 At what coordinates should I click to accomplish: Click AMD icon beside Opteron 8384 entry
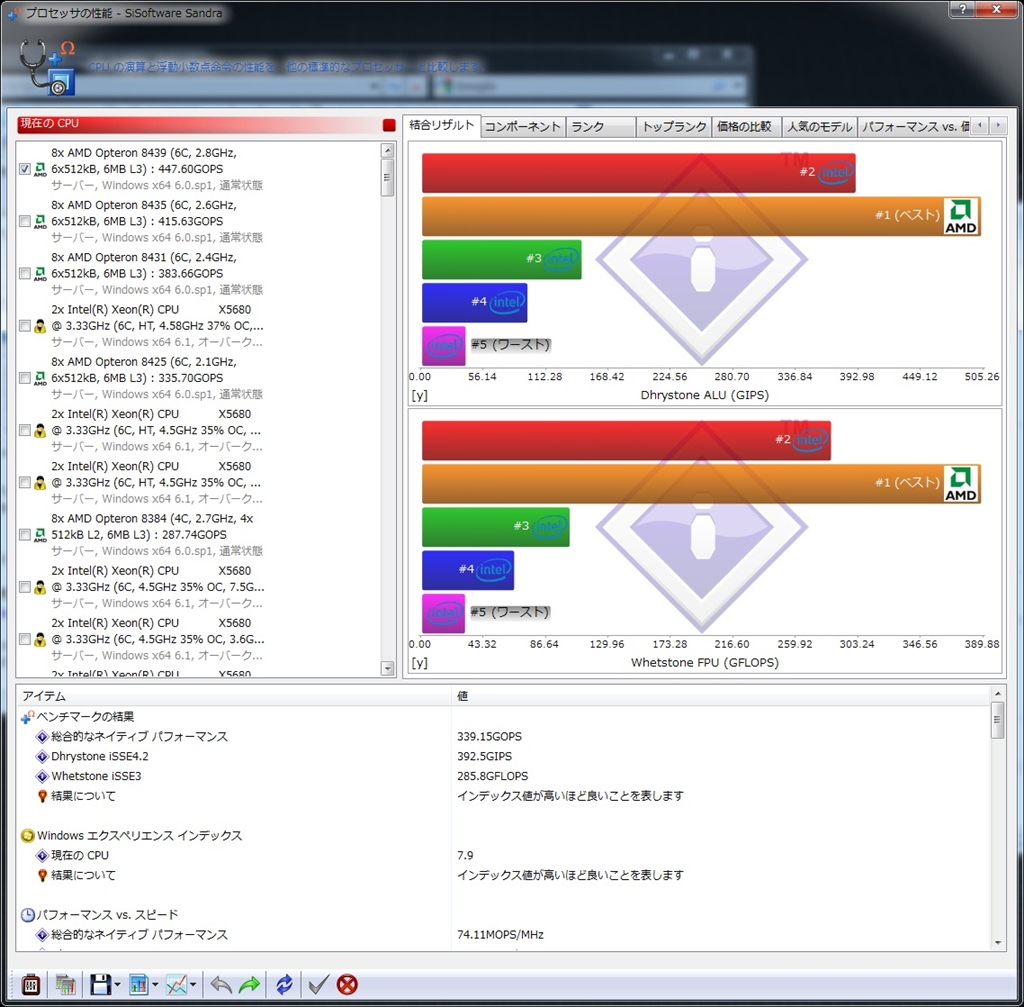(x=40, y=535)
